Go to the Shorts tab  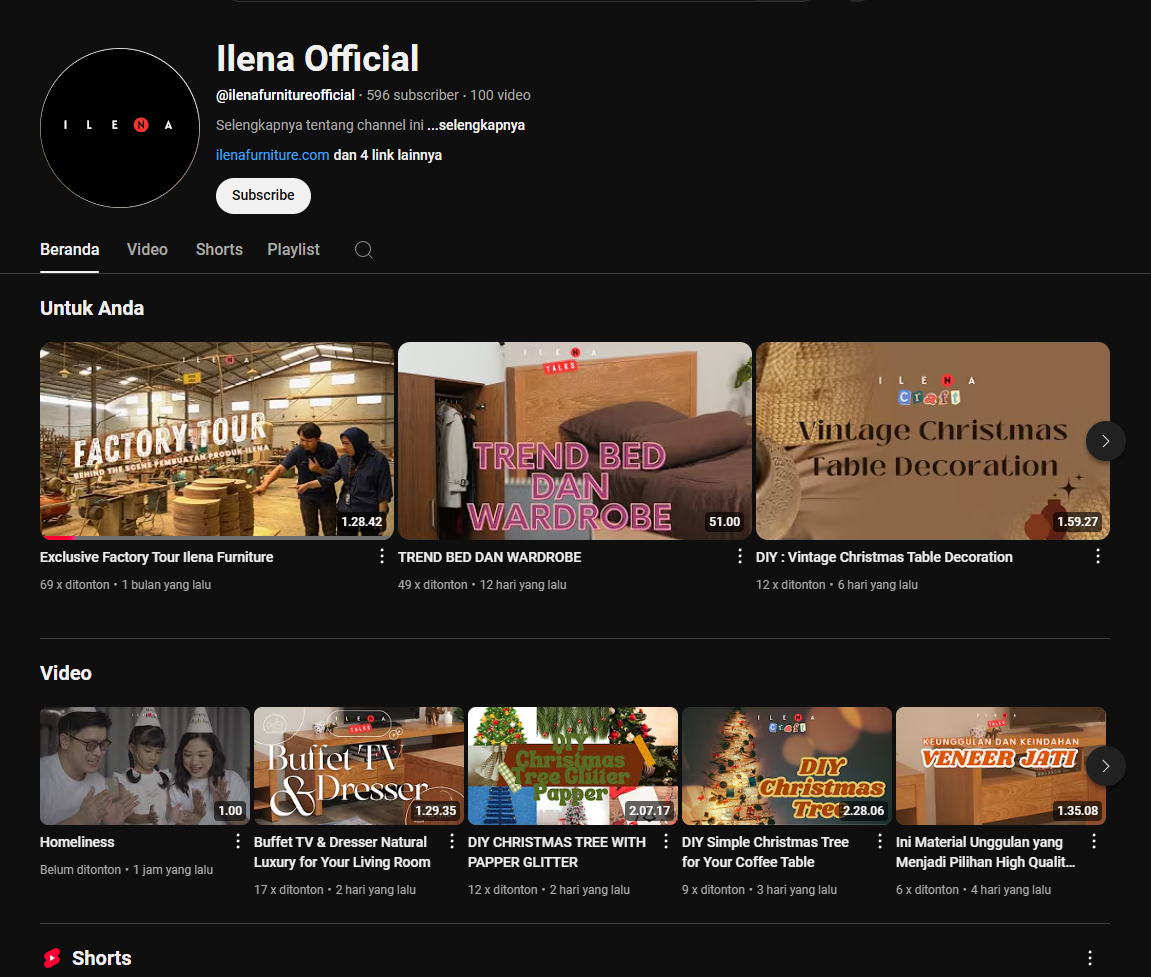[x=219, y=250]
